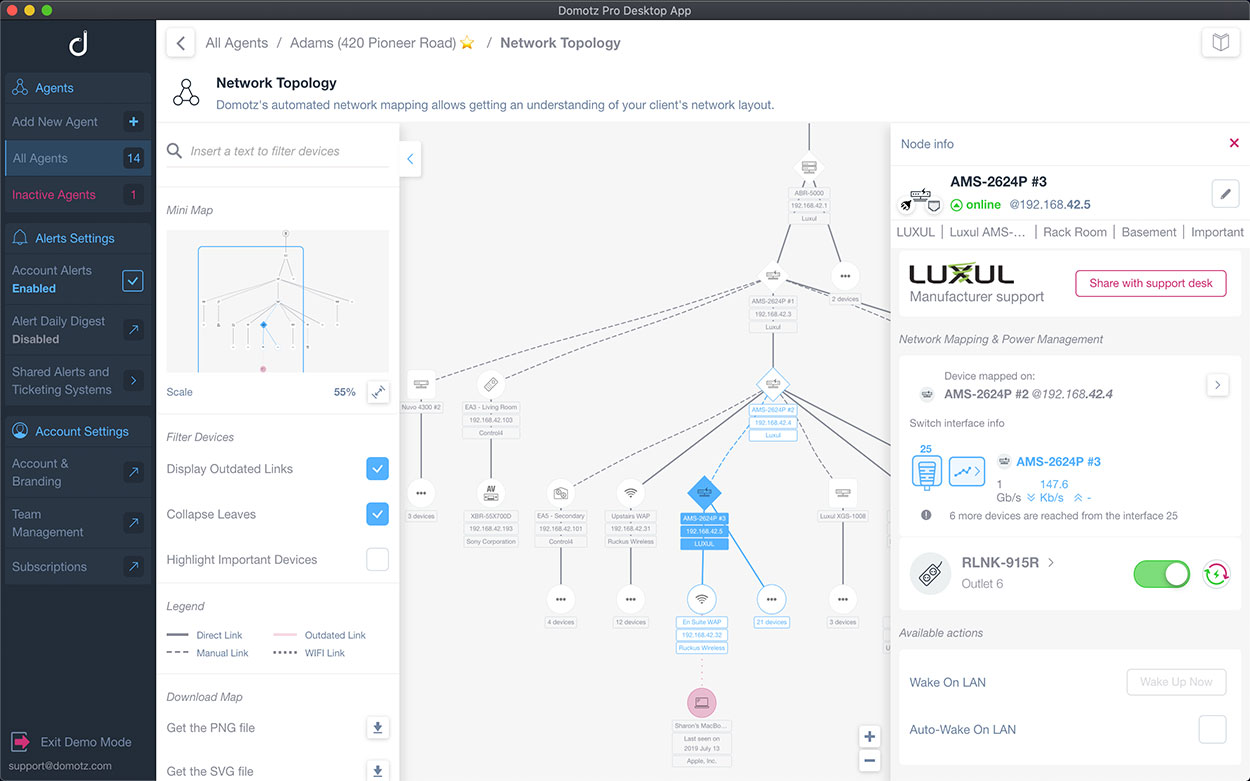Power cycle RLNK-915R outlet 6
The height and width of the screenshot is (781, 1250).
1216,574
